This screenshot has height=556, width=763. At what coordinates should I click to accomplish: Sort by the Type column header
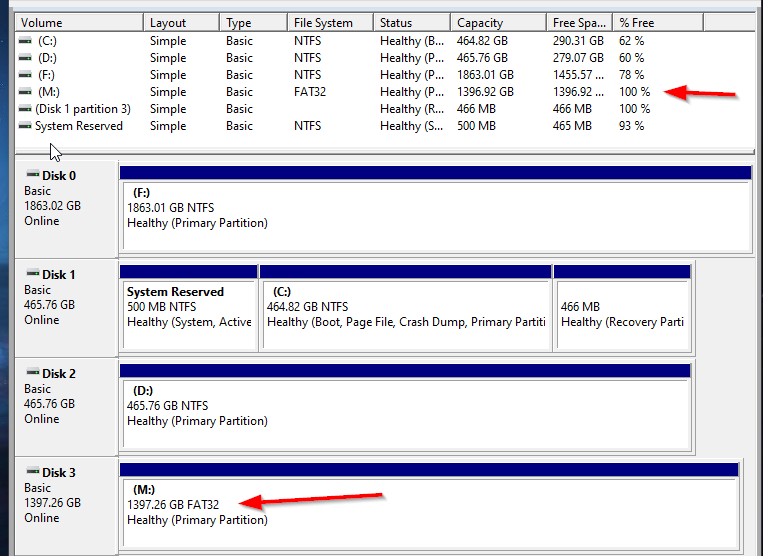coord(253,23)
